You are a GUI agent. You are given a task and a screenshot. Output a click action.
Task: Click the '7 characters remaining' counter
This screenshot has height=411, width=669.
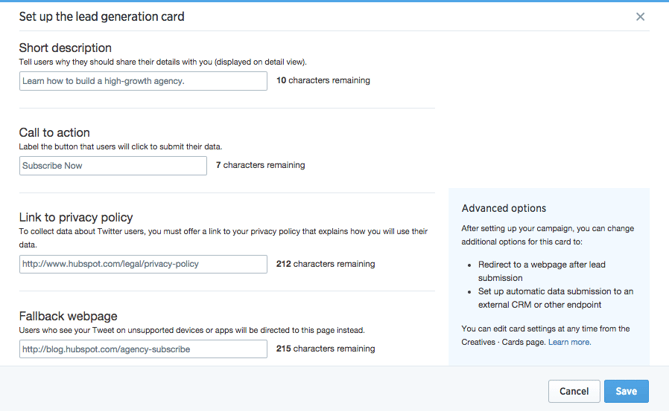pyautogui.click(x=260, y=165)
